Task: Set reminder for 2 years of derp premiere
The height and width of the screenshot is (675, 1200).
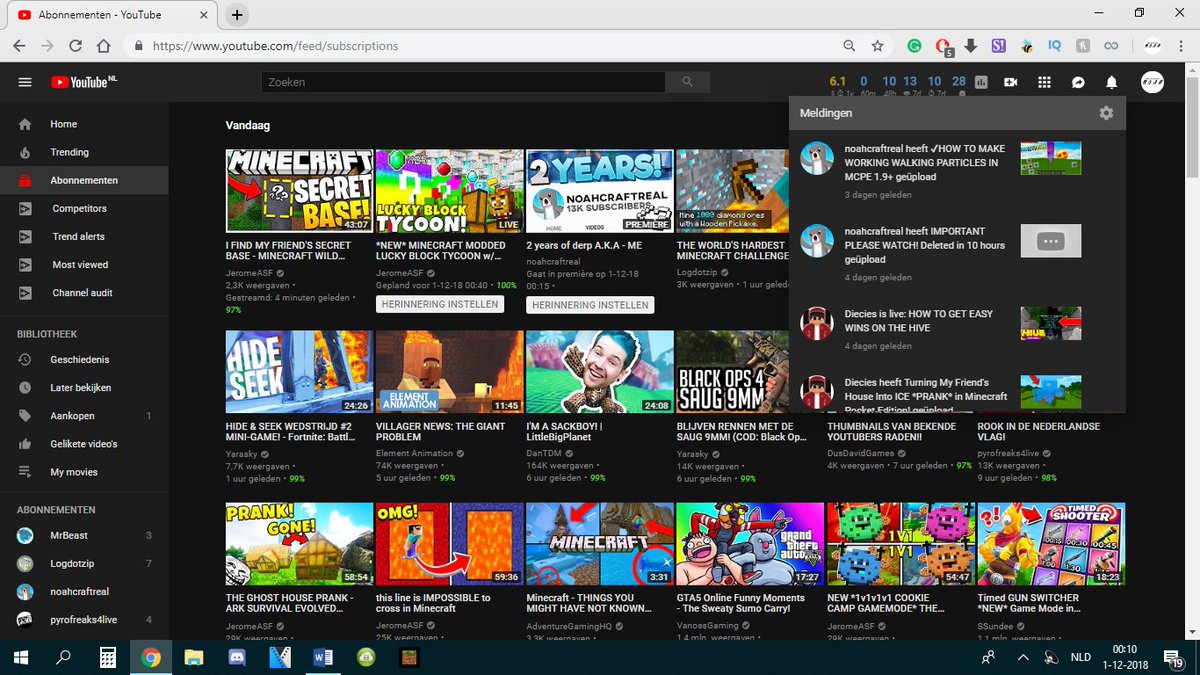Action: point(590,304)
